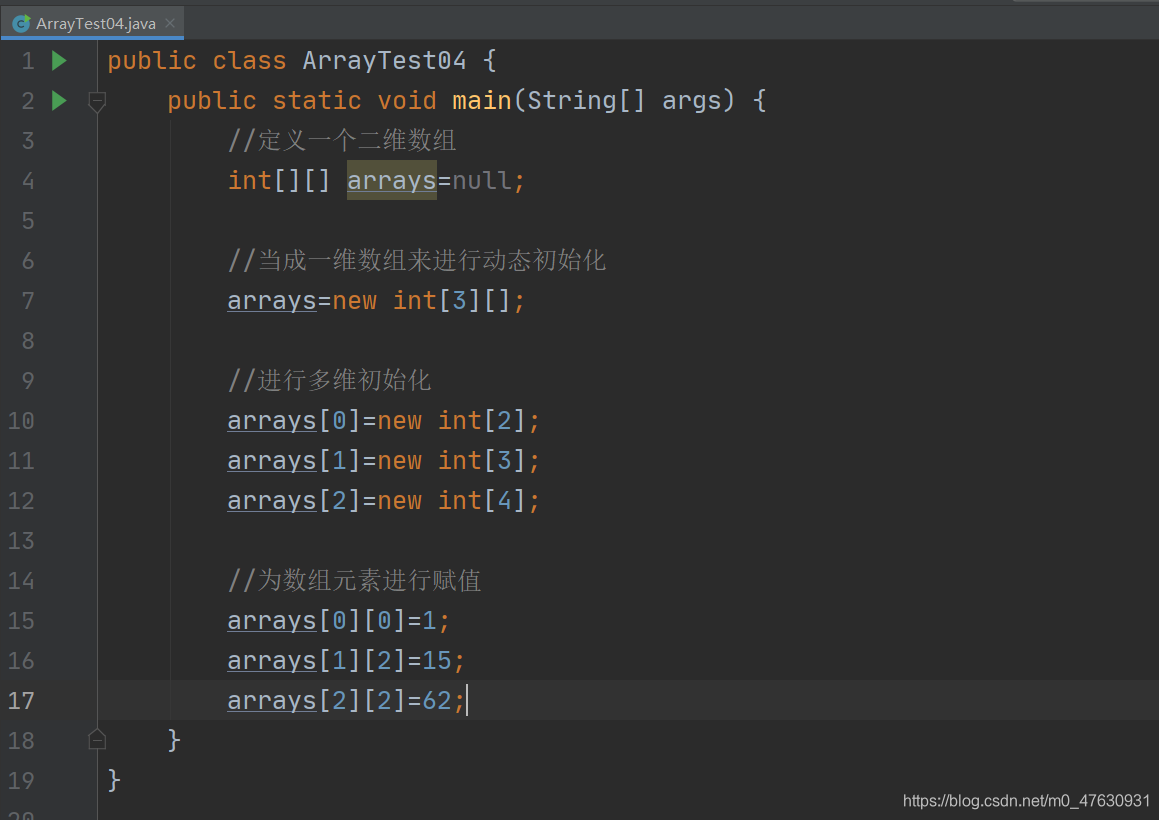Screen dimensions: 1159x820
Task: Click the highlighted arrays variable on line 4
Action: click(392, 180)
